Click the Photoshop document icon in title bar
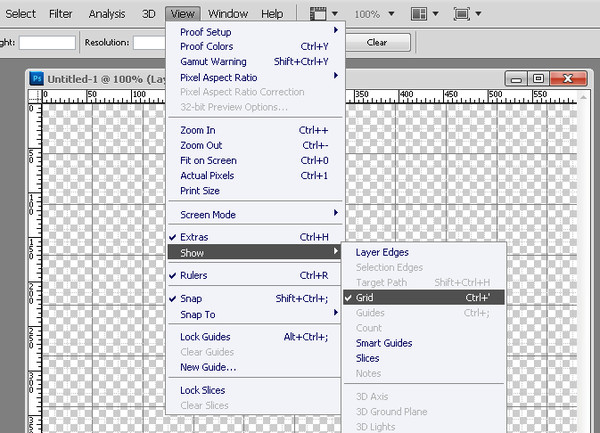The height and width of the screenshot is (433, 600). pyautogui.click(x=37, y=79)
